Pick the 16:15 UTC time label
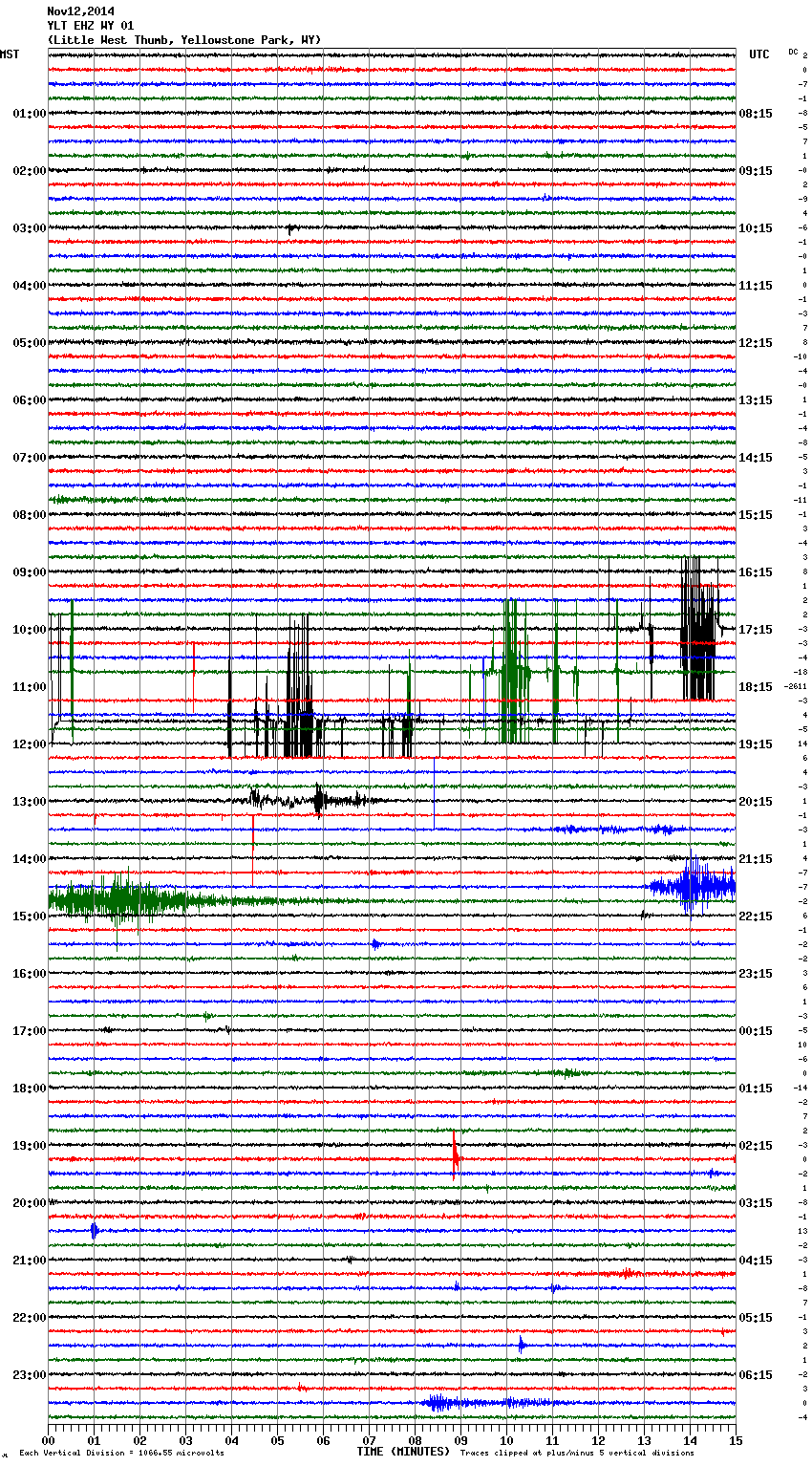Screen dimensions: 812x1466 click(x=756, y=572)
